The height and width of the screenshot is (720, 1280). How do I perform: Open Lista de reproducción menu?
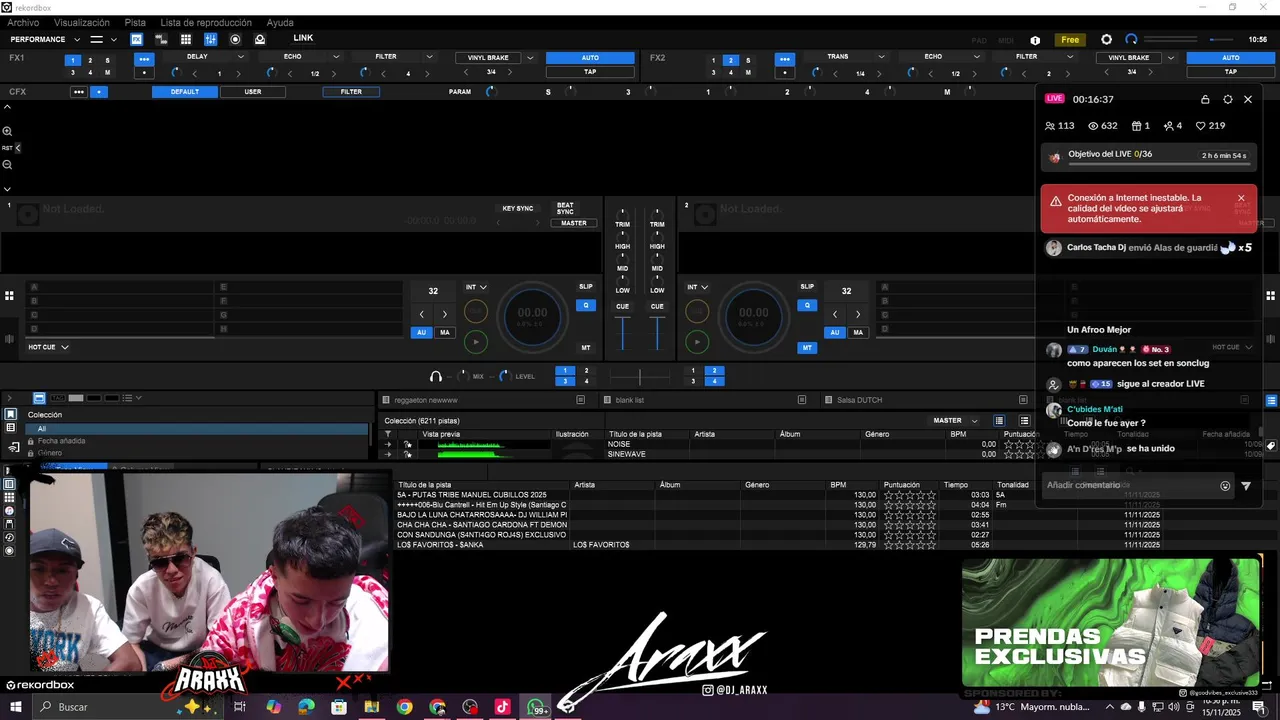coord(206,22)
